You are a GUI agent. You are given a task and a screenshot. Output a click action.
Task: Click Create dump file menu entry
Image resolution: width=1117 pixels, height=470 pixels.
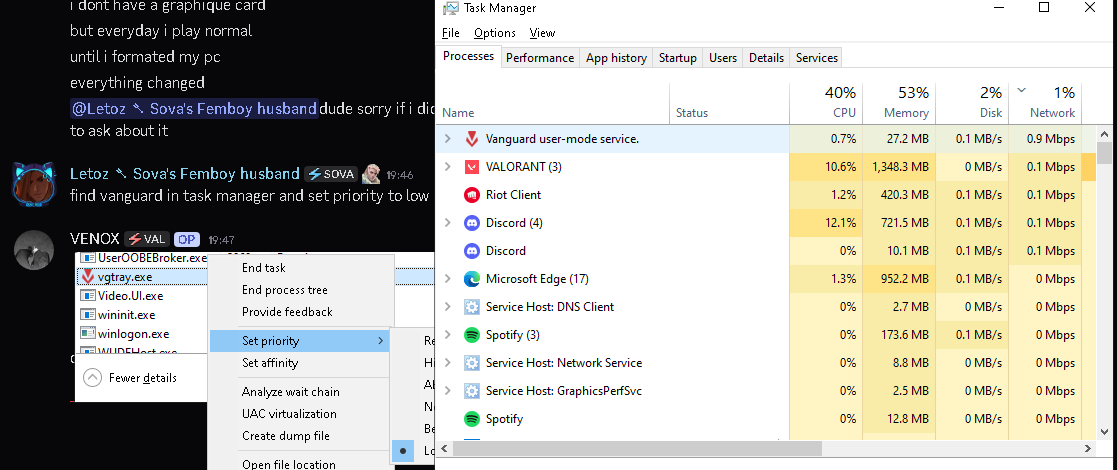pos(300,436)
